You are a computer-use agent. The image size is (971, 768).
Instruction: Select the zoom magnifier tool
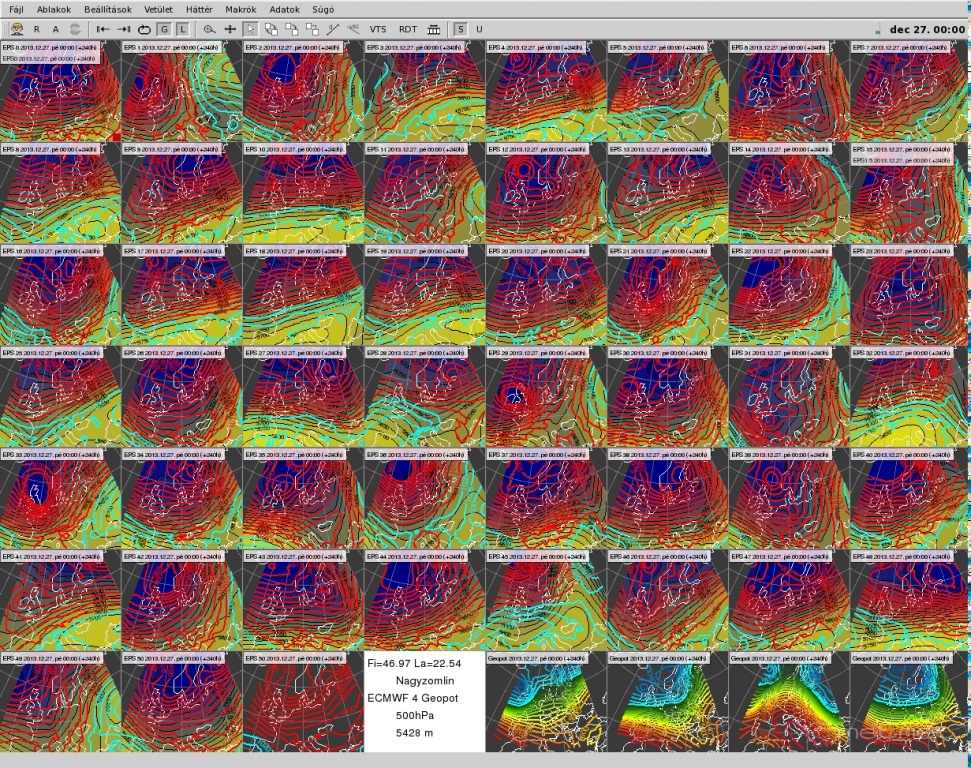pyautogui.click(x=209, y=30)
